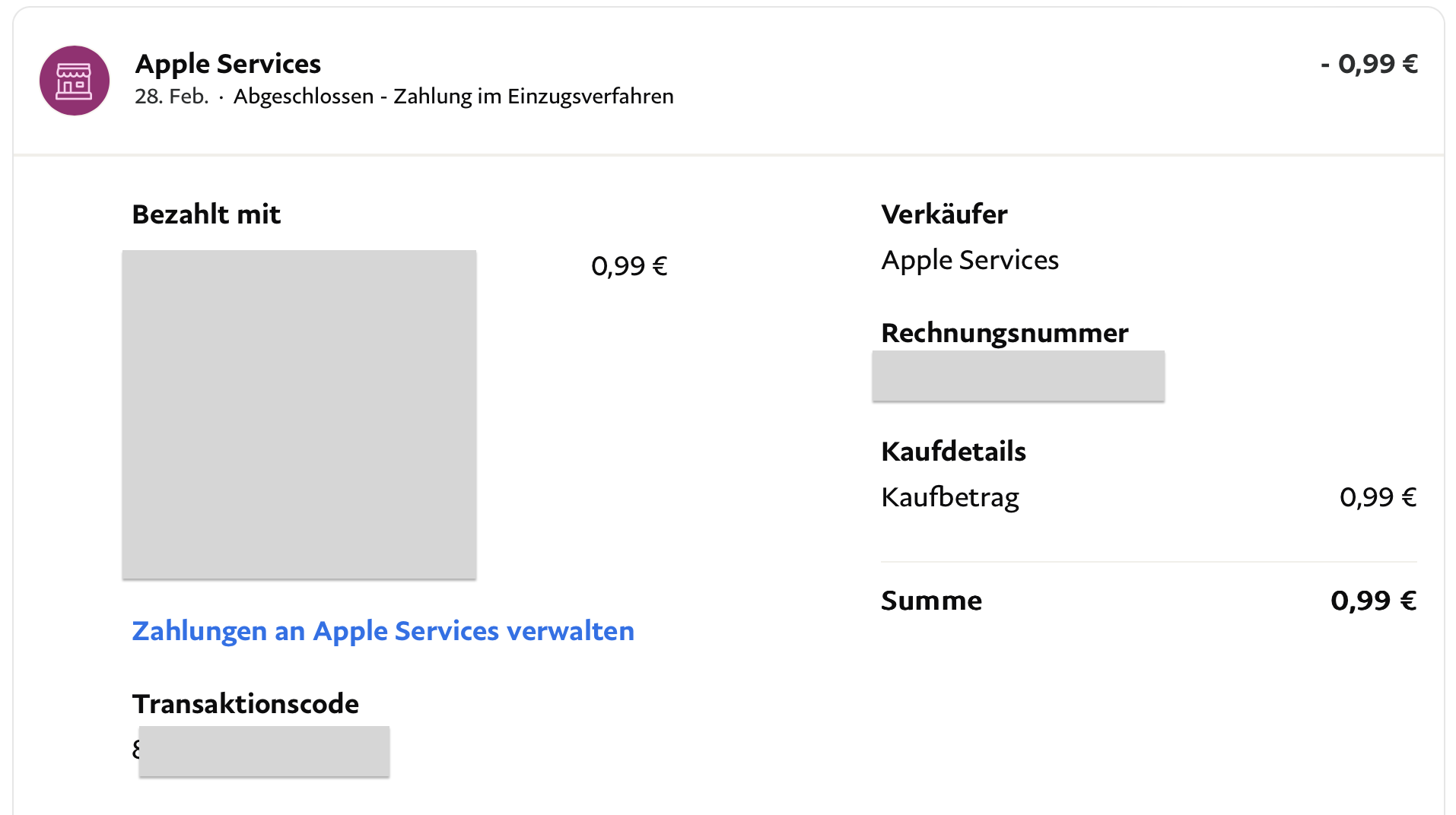Select the Apple Services seller name under Verkäufer
Viewport: 1456px width, 815px height.
coord(969,260)
